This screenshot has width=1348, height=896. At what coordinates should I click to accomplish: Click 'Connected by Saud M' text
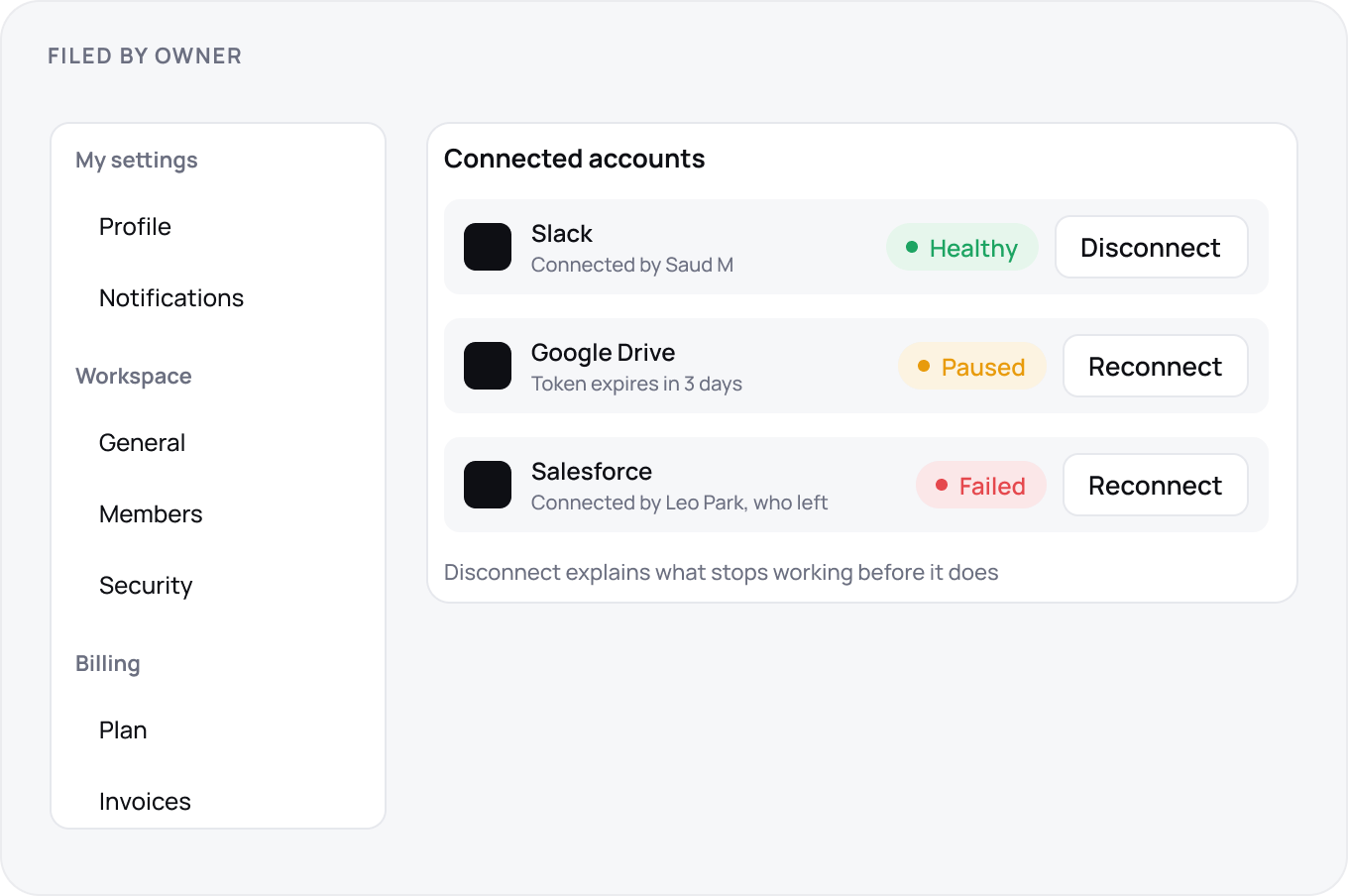[632, 265]
